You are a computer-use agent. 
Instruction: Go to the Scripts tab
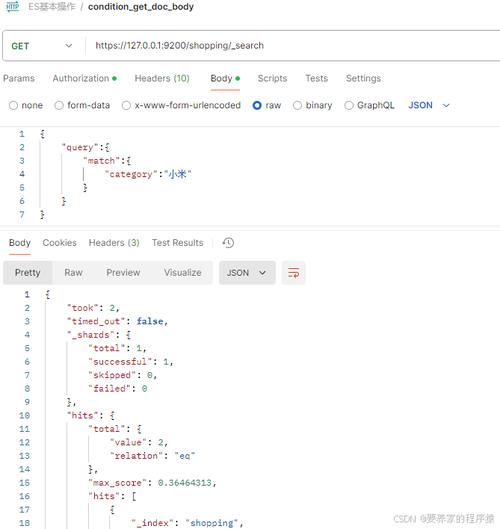point(272,78)
